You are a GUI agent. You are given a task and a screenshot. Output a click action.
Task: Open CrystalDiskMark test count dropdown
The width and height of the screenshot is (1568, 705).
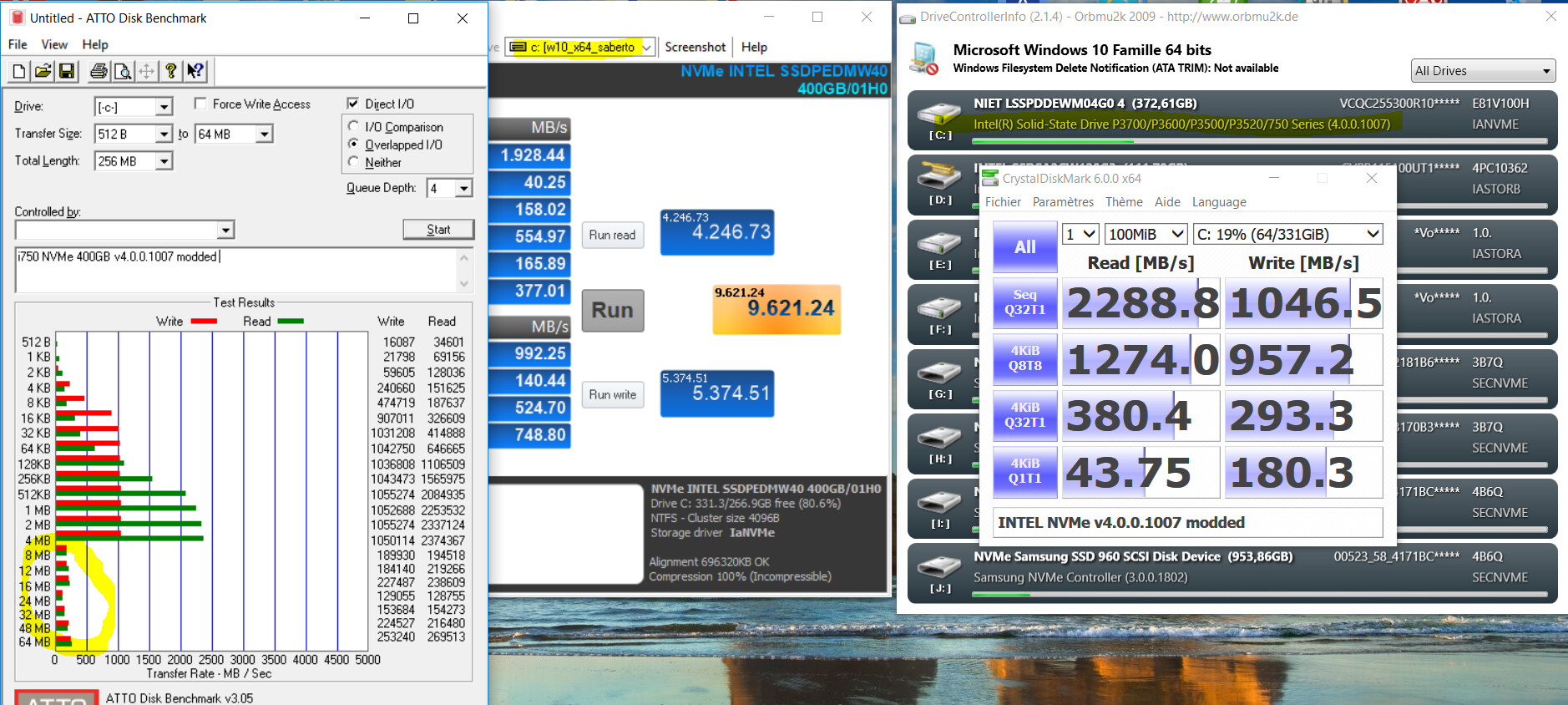pyautogui.click(x=1080, y=235)
